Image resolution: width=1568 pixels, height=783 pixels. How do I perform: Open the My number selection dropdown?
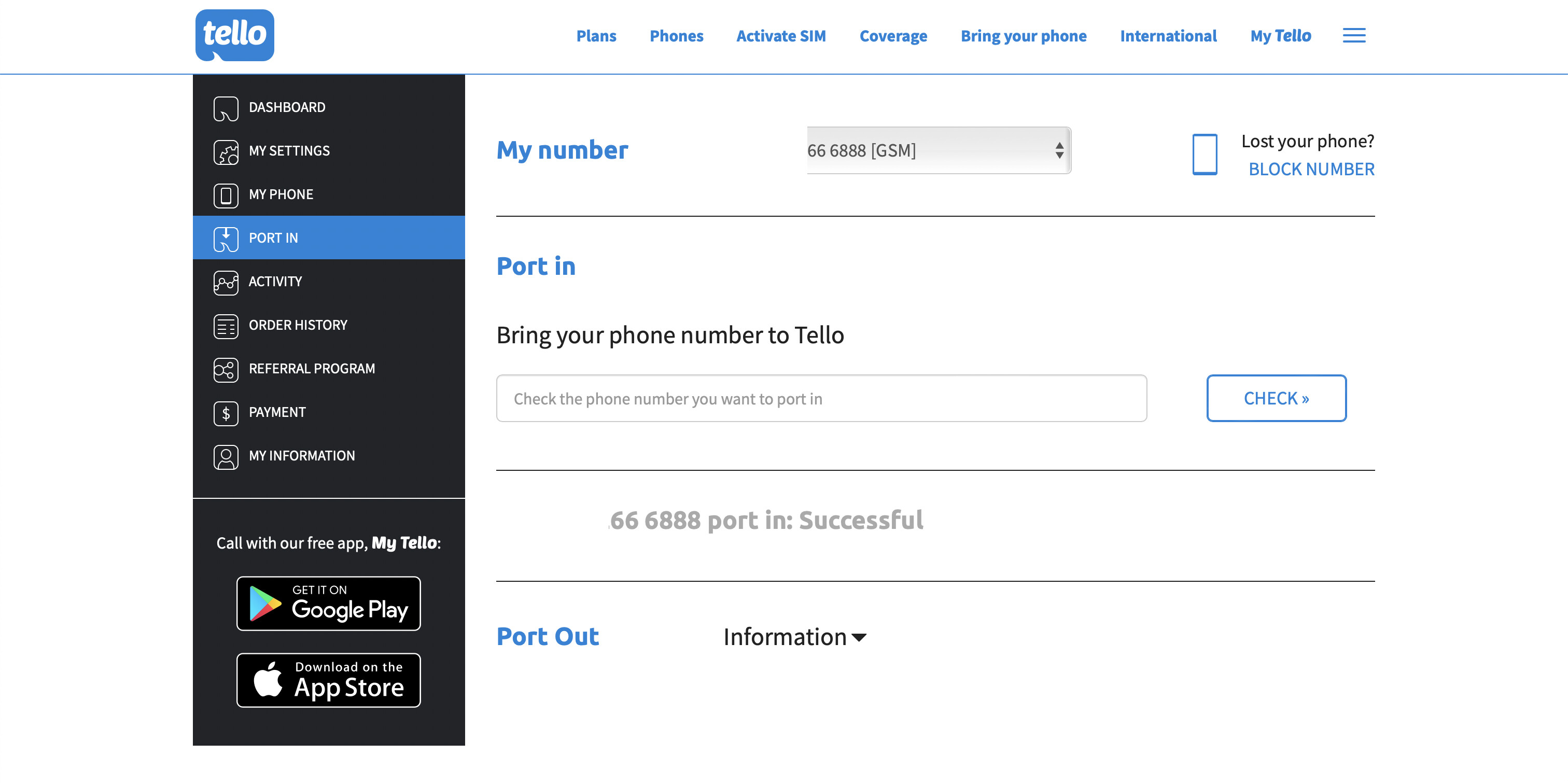938,150
